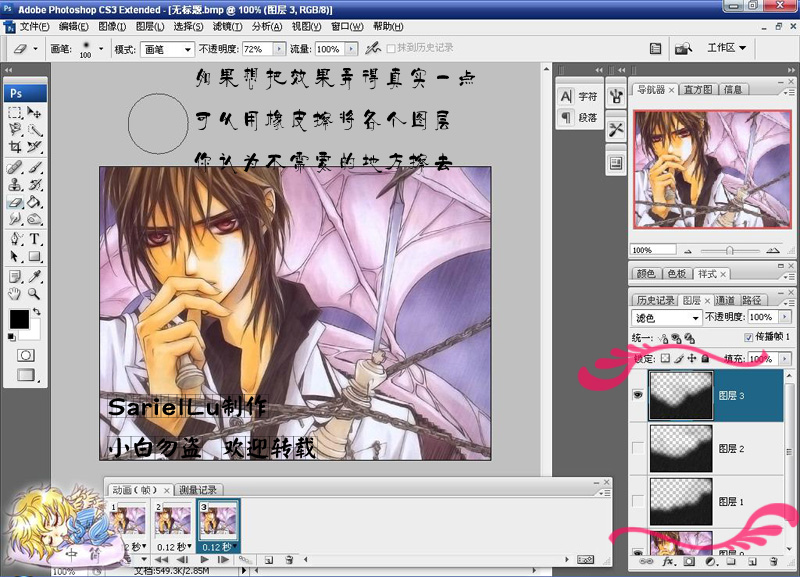Add a layer style with fx button
This screenshot has height=577, width=800.
[668, 562]
